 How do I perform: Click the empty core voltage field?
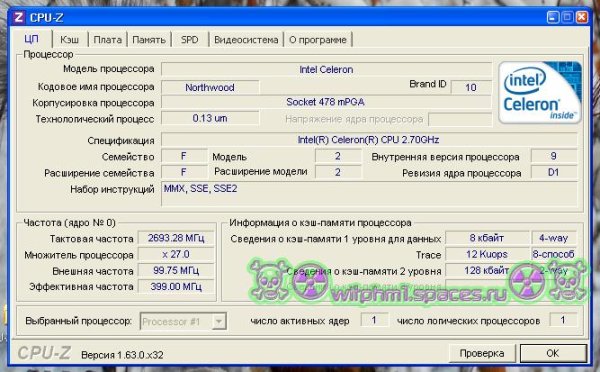click(x=460, y=119)
